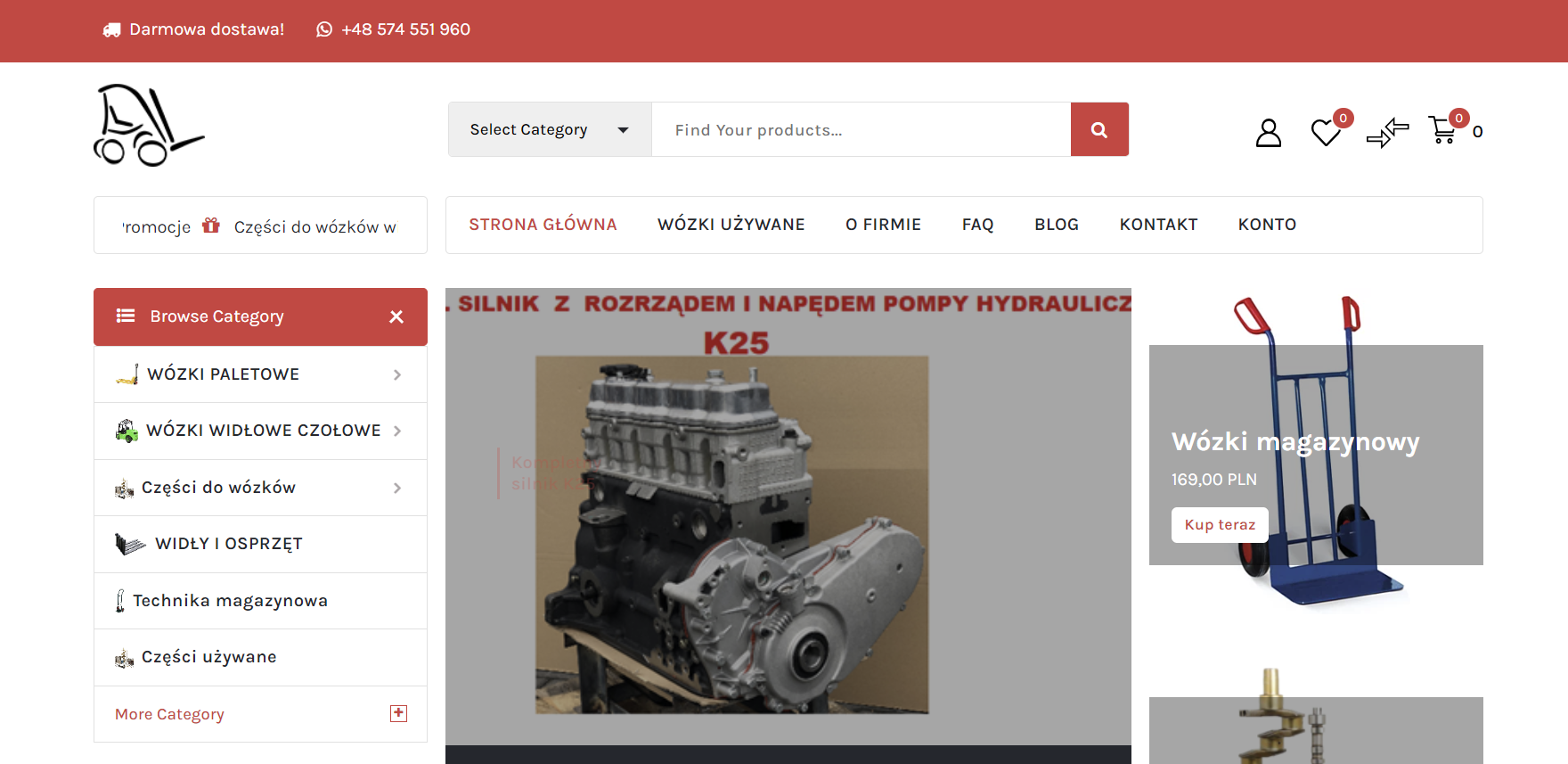This screenshot has height=764, width=1568.
Task: Expand WÓZKI PALETOWE submenu arrow
Action: coord(397,374)
